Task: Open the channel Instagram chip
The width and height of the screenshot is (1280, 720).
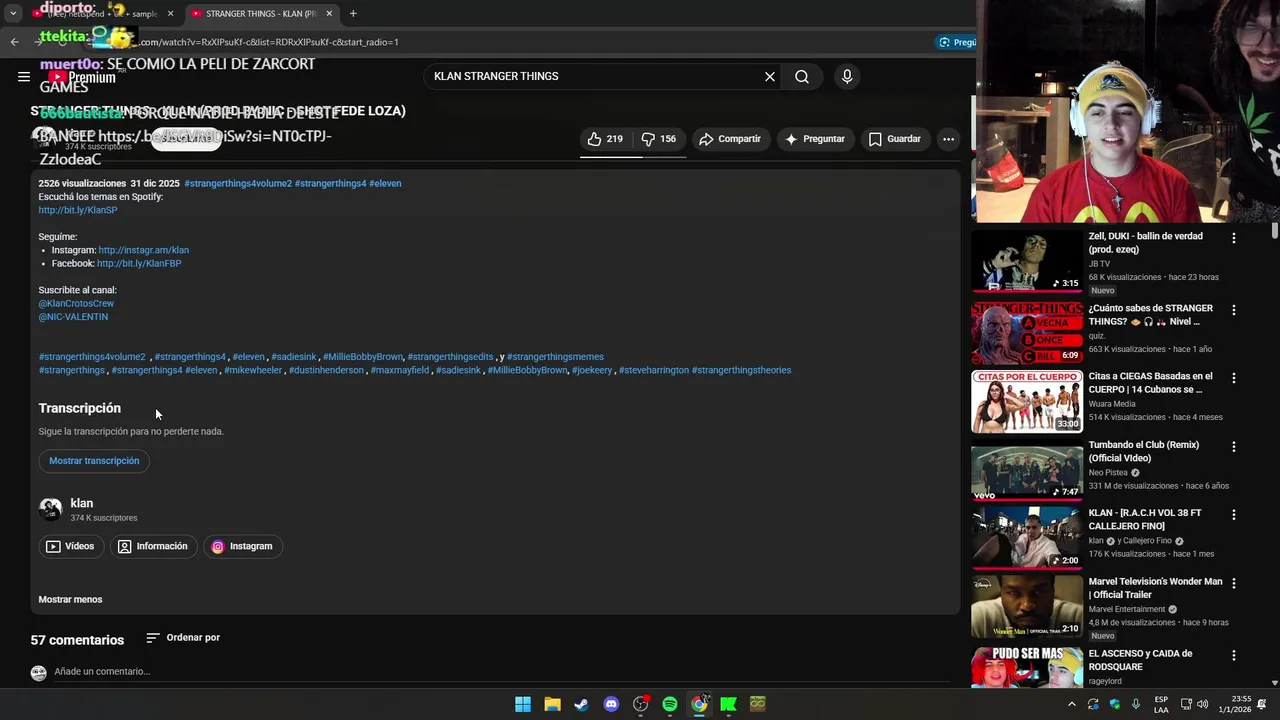Action: coord(242,546)
